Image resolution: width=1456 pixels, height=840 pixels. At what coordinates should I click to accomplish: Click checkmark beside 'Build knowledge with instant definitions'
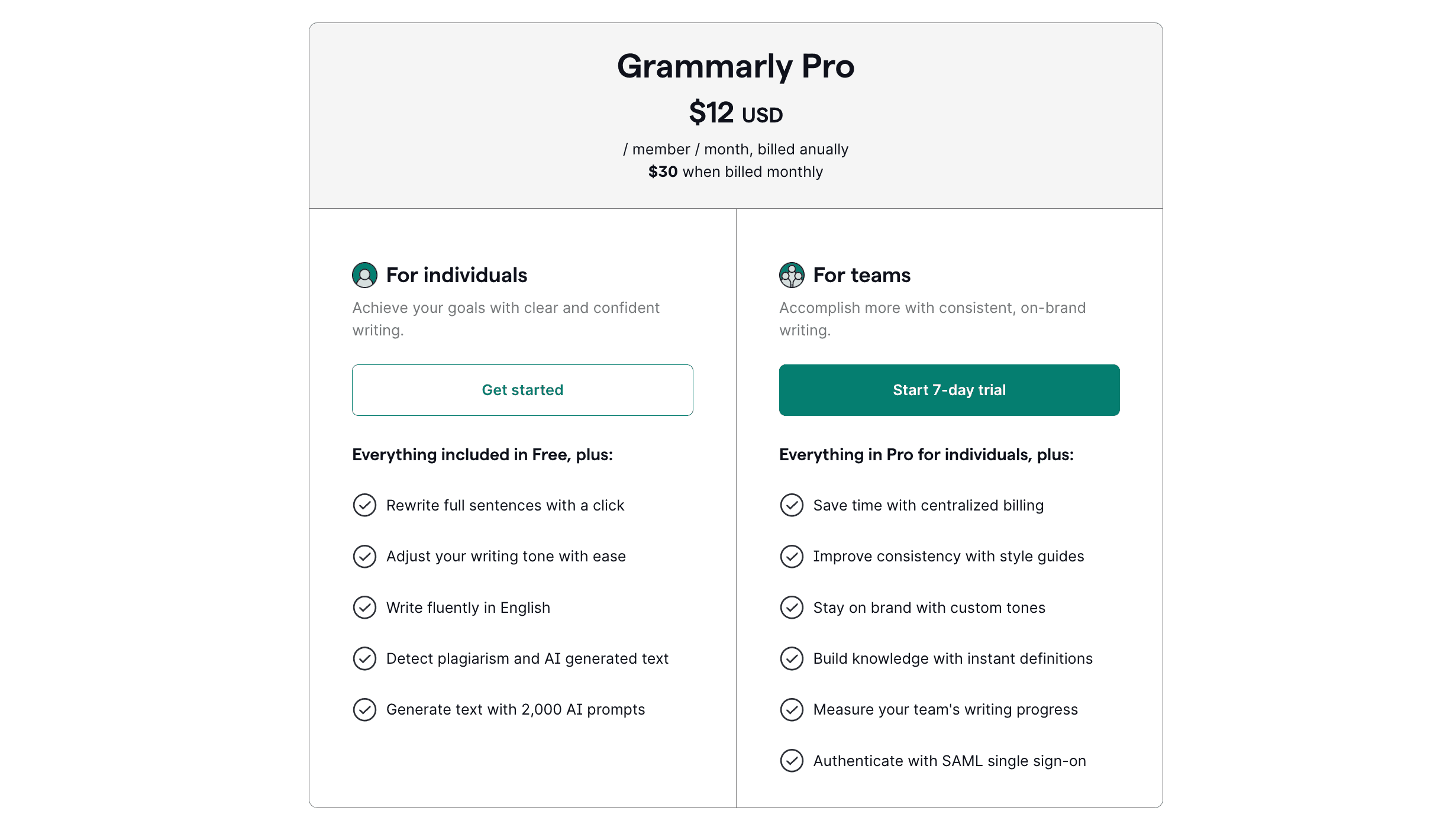(792, 658)
